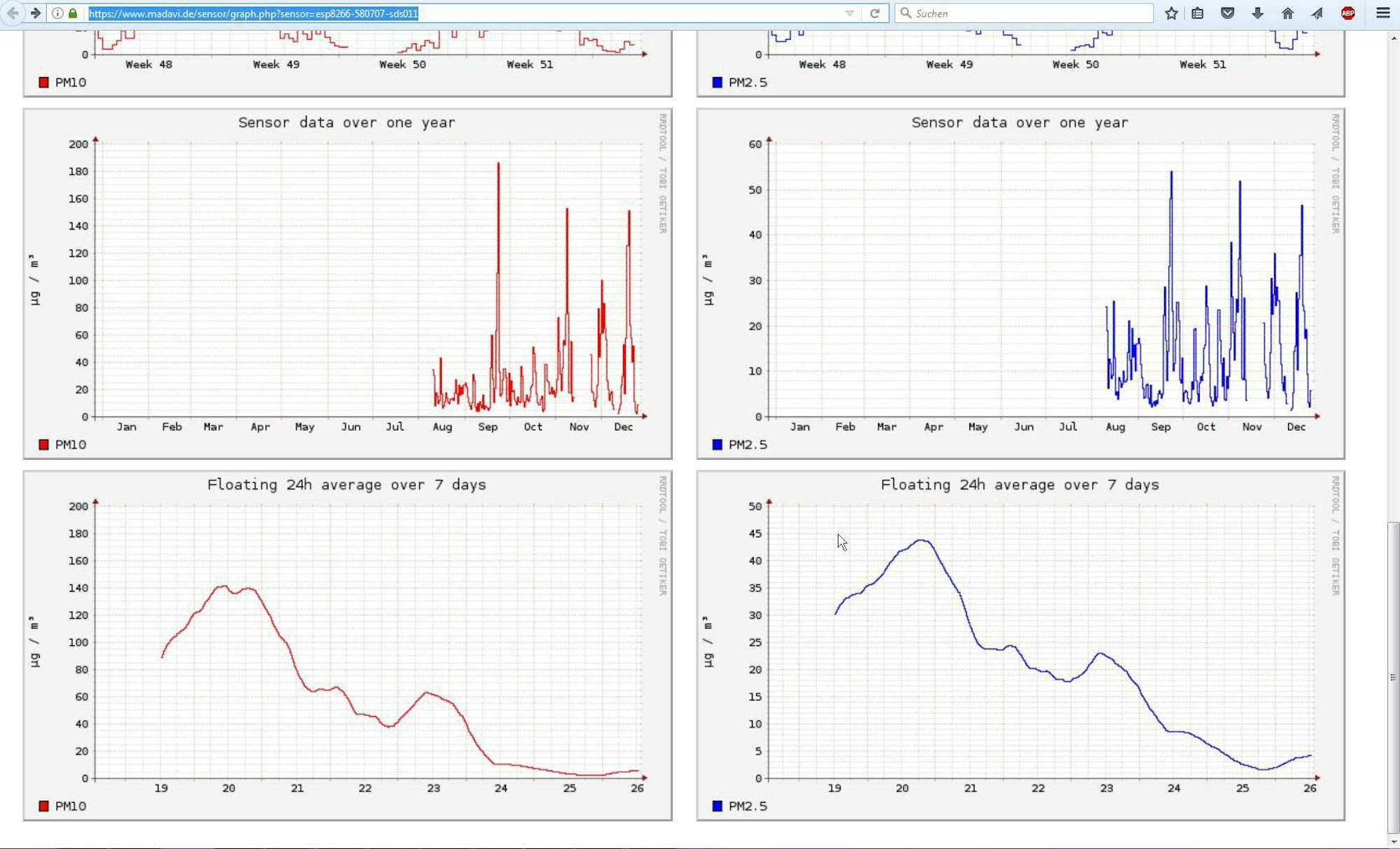This screenshot has height=849, width=1400.
Task: Click the Pocket save icon
Action: pos(1227,13)
